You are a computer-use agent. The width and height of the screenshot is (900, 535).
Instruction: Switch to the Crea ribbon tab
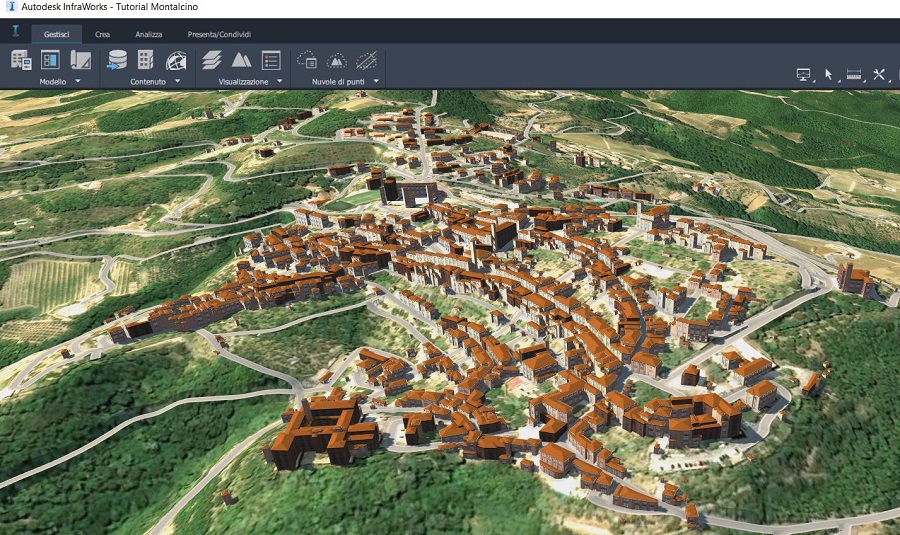pyautogui.click(x=102, y=34)
